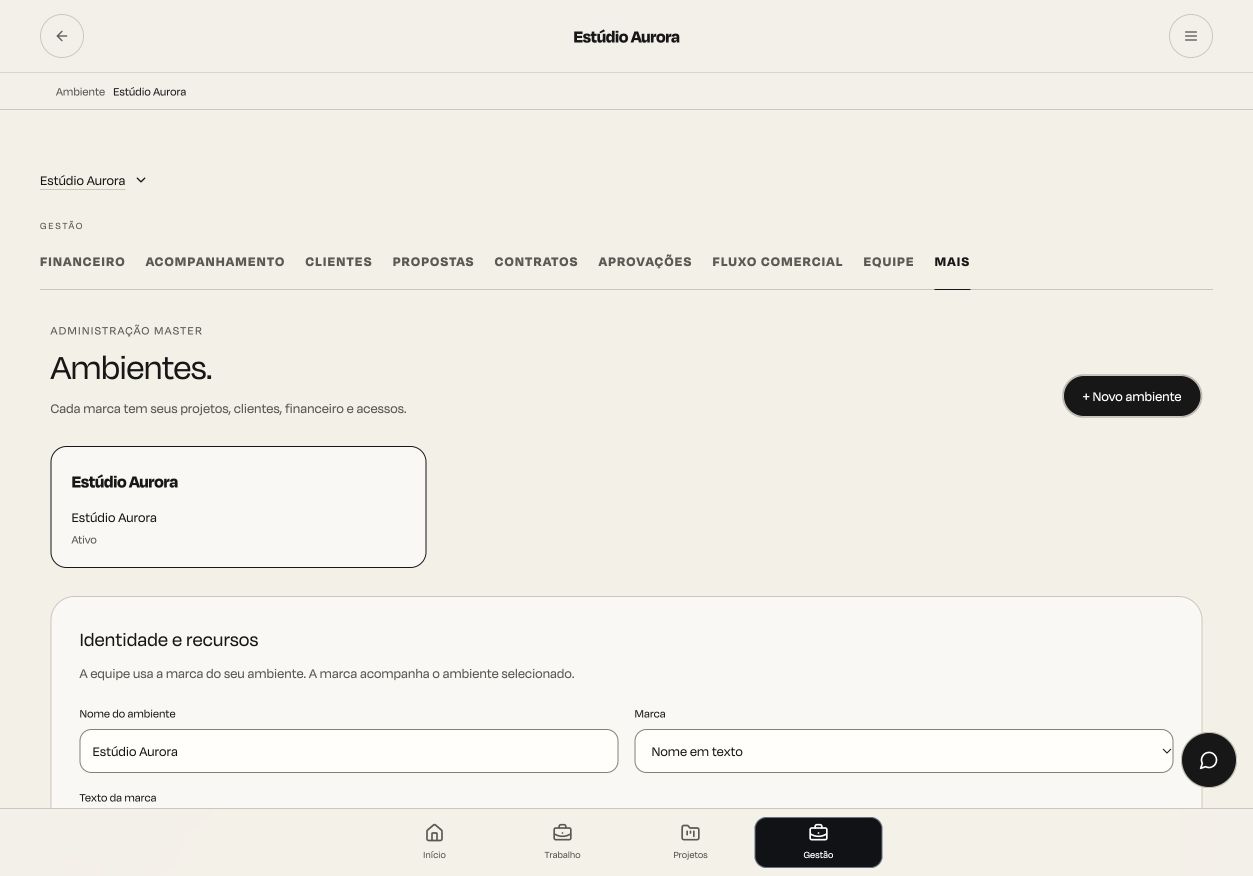This screenshot has width=1253, height=876.
Task: Select the Fluxo Comercial tab
Action: [x=777, y=262]
